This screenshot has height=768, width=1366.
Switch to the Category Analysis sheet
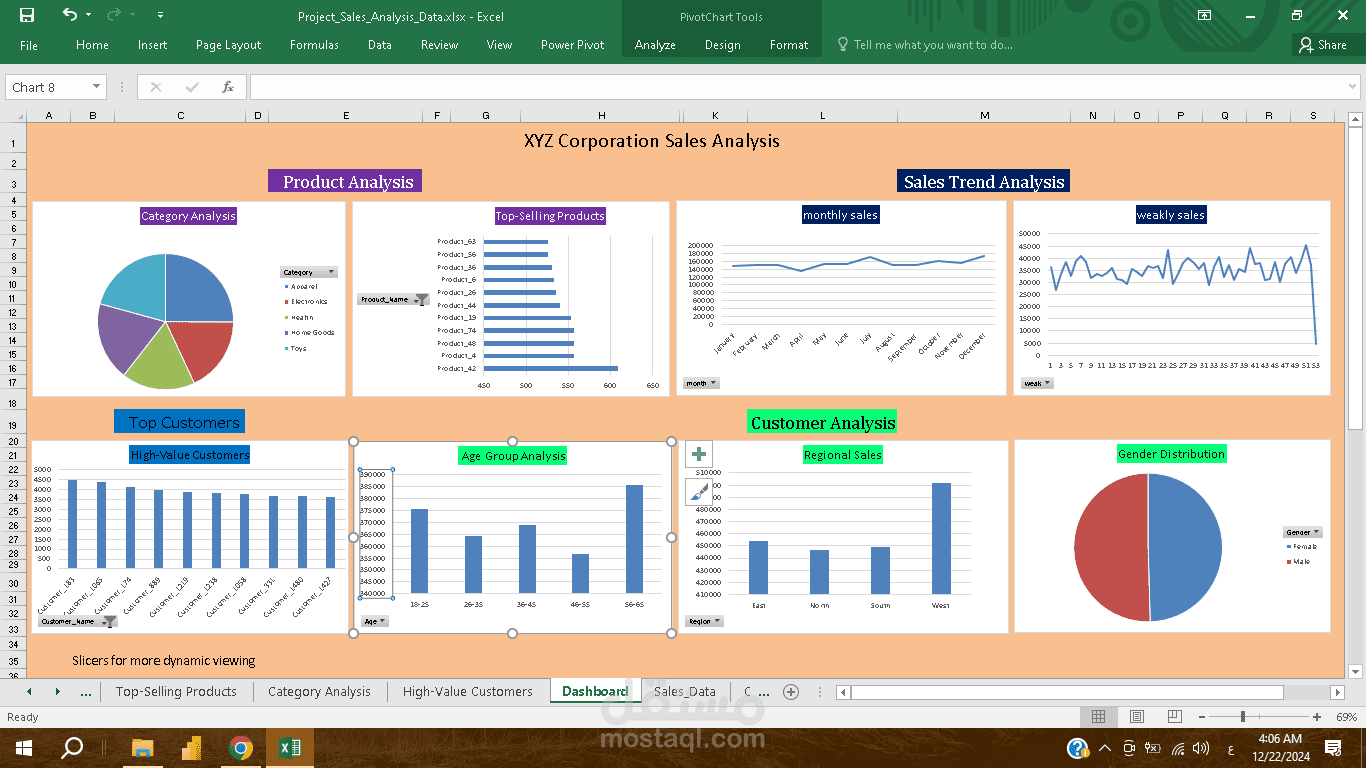[319, 691]
